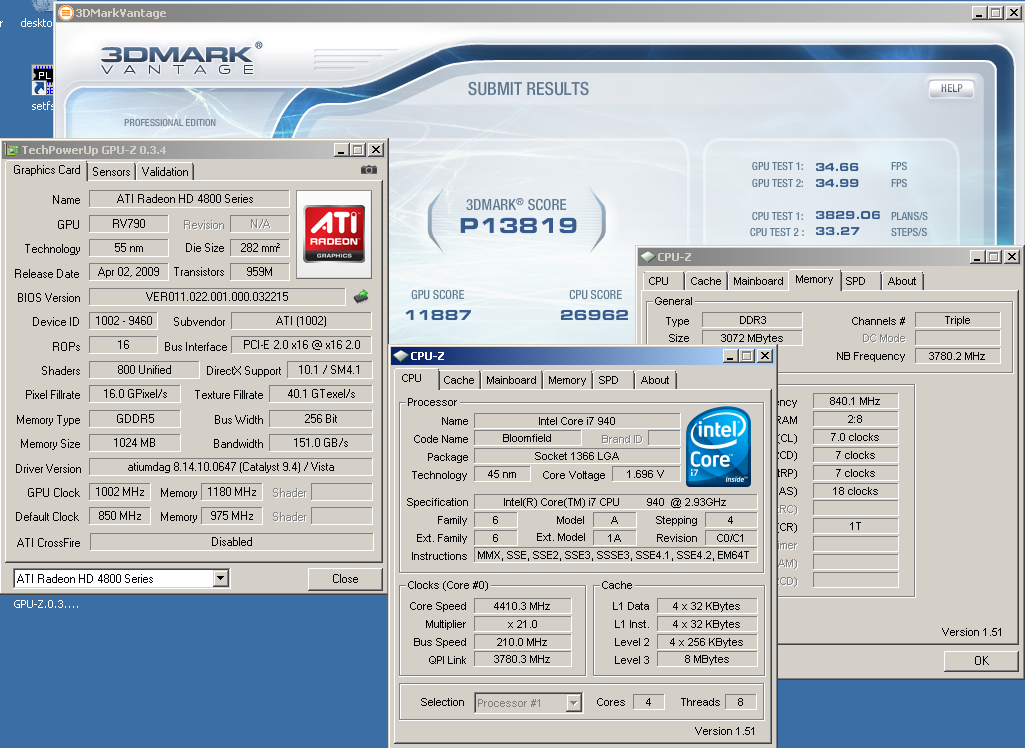Click the GPU Test 2 value 34.99
The image size is (1025, 748).
click(x=837, y=183)
